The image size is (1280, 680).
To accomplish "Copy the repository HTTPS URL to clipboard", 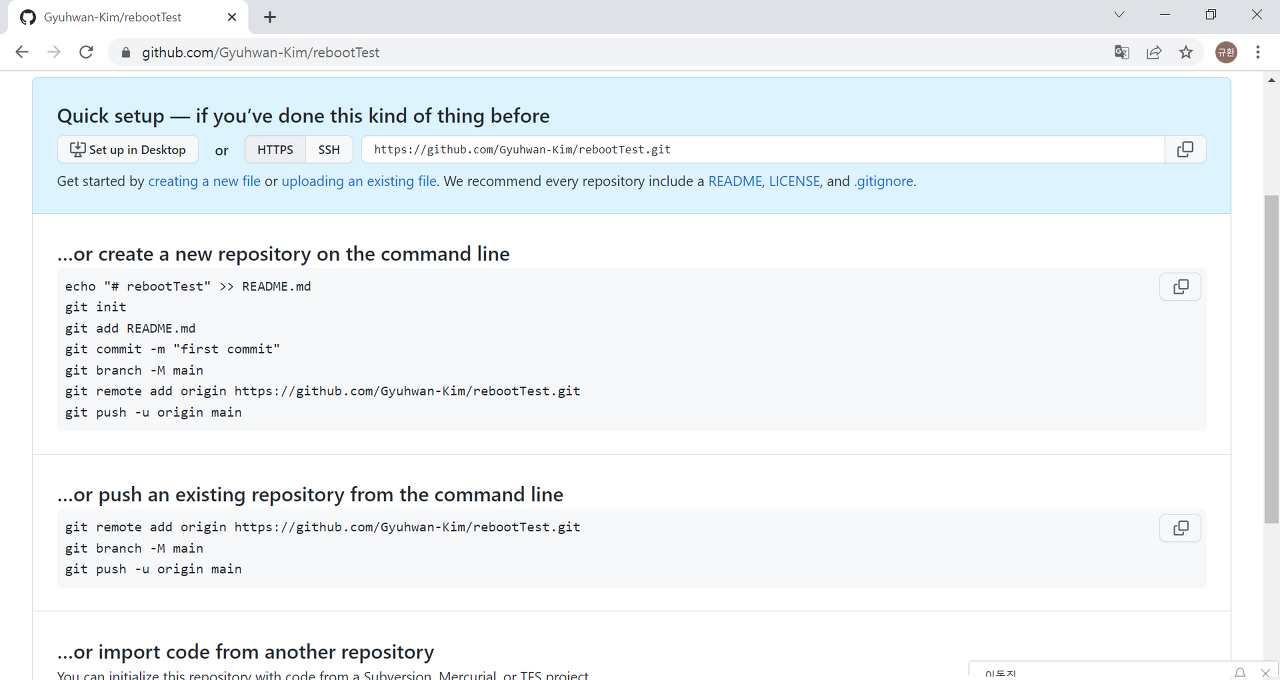I will 1185,150.
